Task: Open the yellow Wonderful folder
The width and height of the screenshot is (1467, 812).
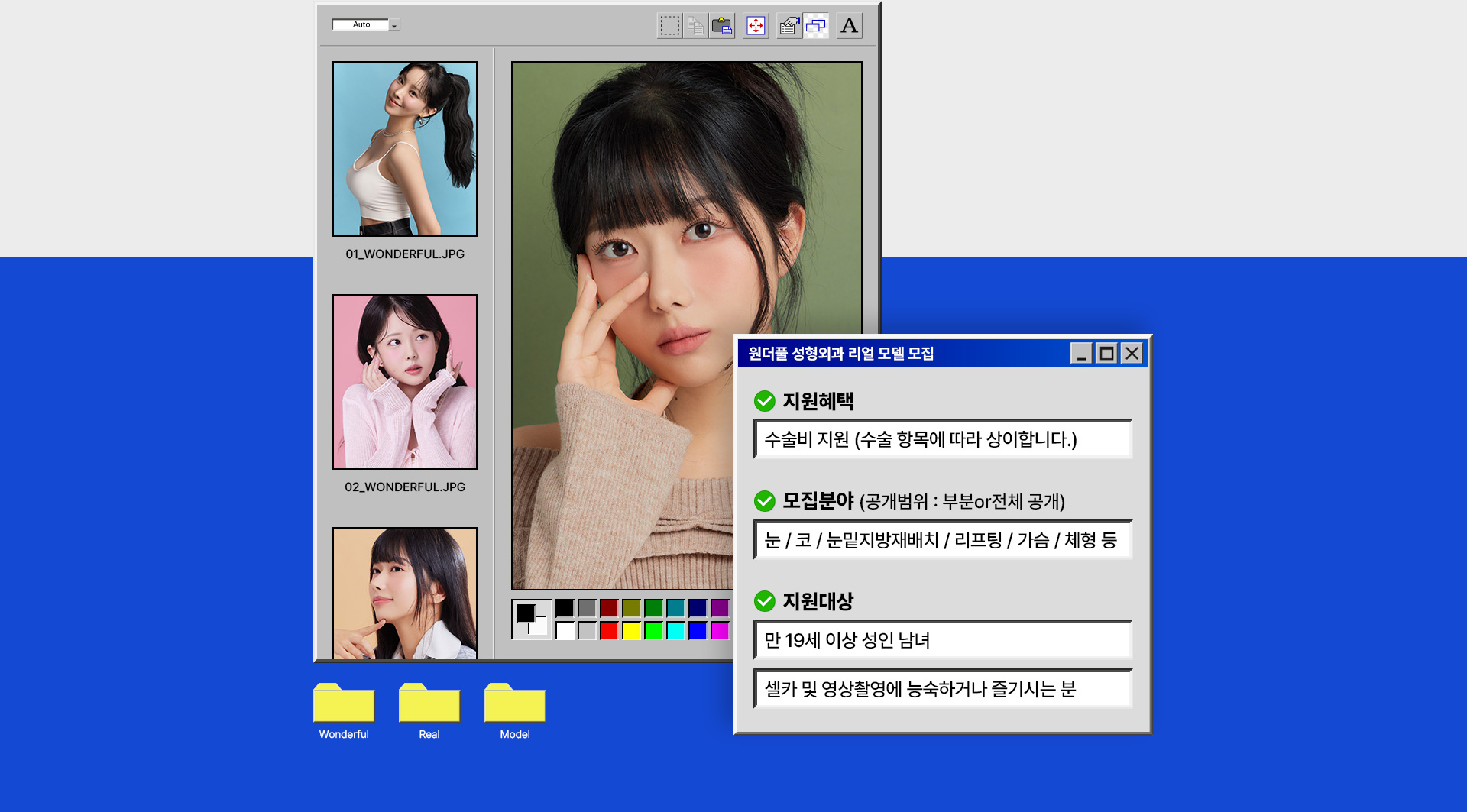Action: (344, 704)
